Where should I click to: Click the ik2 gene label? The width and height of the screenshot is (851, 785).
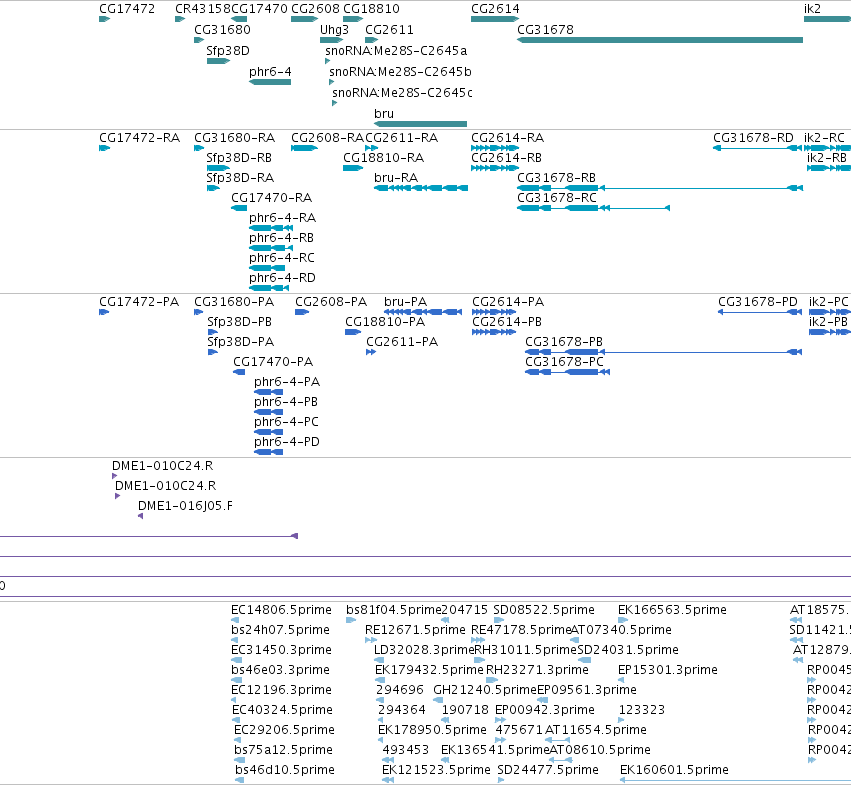[x=812, y=9]
